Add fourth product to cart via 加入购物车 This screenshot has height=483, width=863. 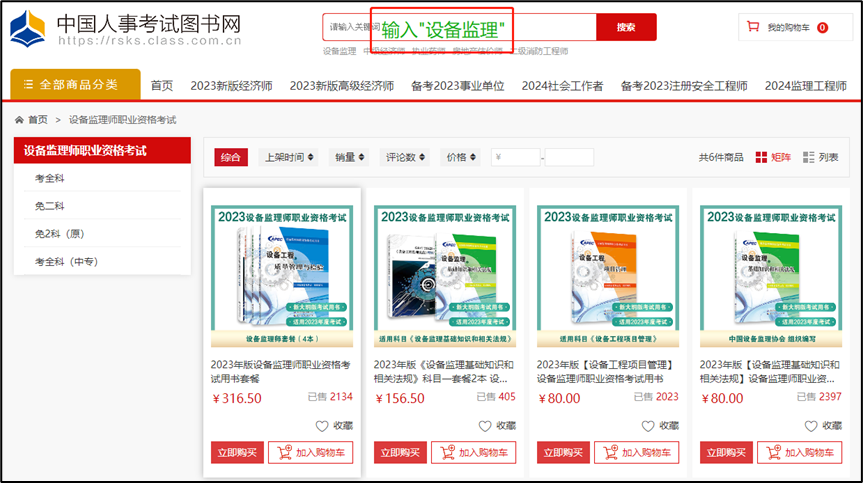point(784,452)
